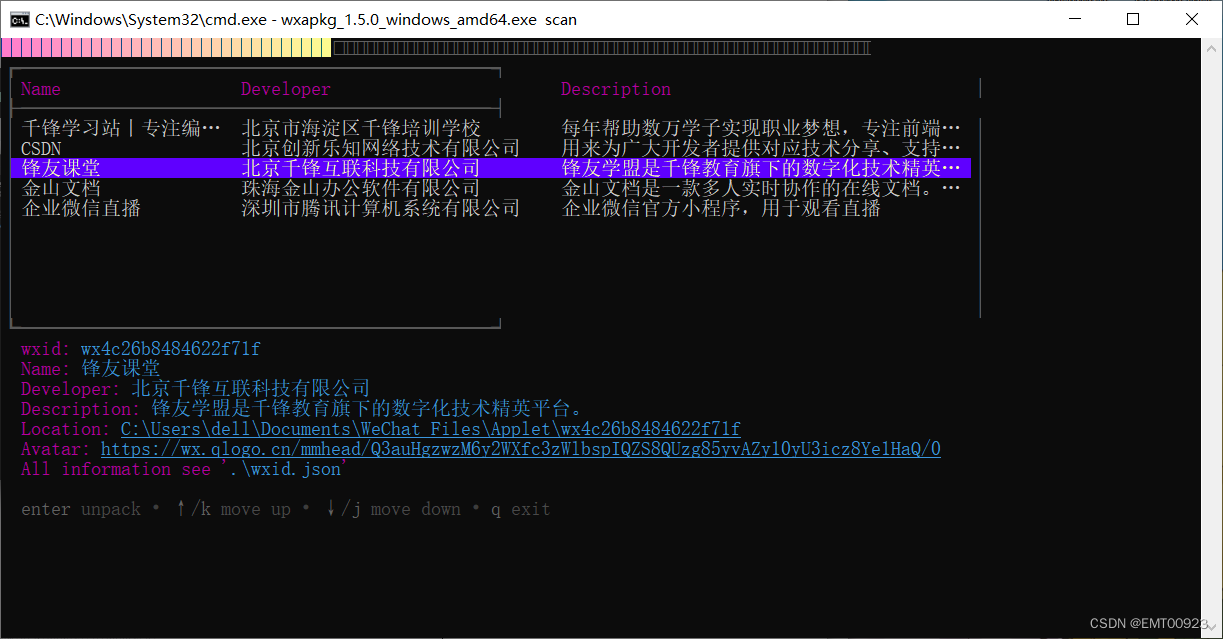Click description starting 每年帮助数万学子
1223x639 pixels.
pos(761,128)
